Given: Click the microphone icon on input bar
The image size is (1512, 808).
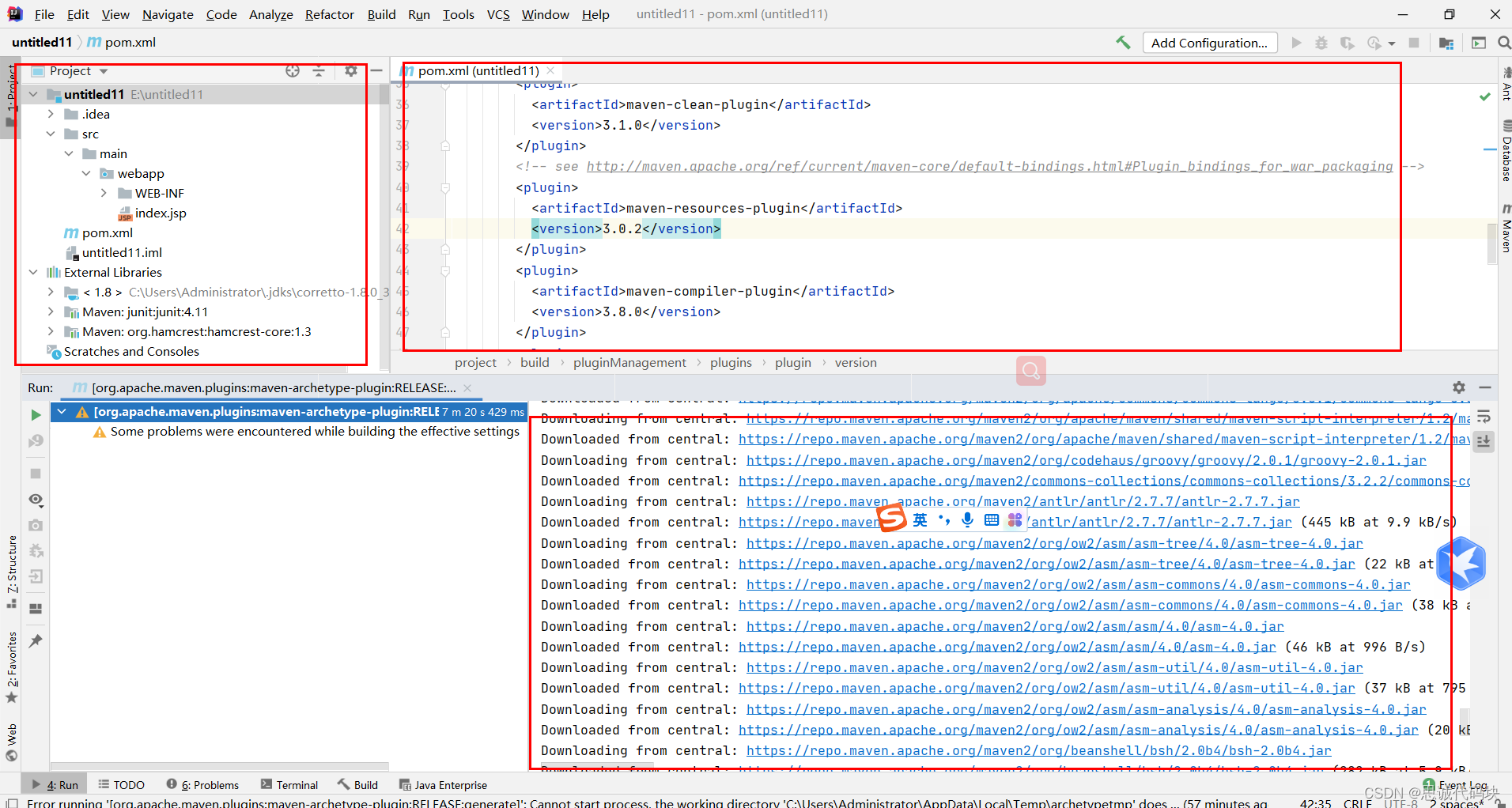Looking at the screenshot, I should (967, 519).
